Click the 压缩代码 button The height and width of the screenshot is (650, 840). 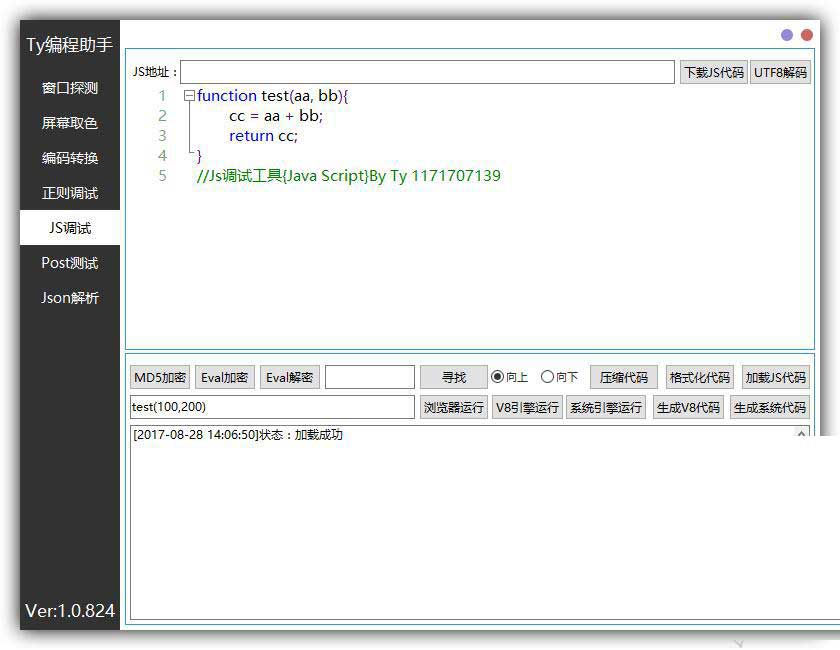624,377
